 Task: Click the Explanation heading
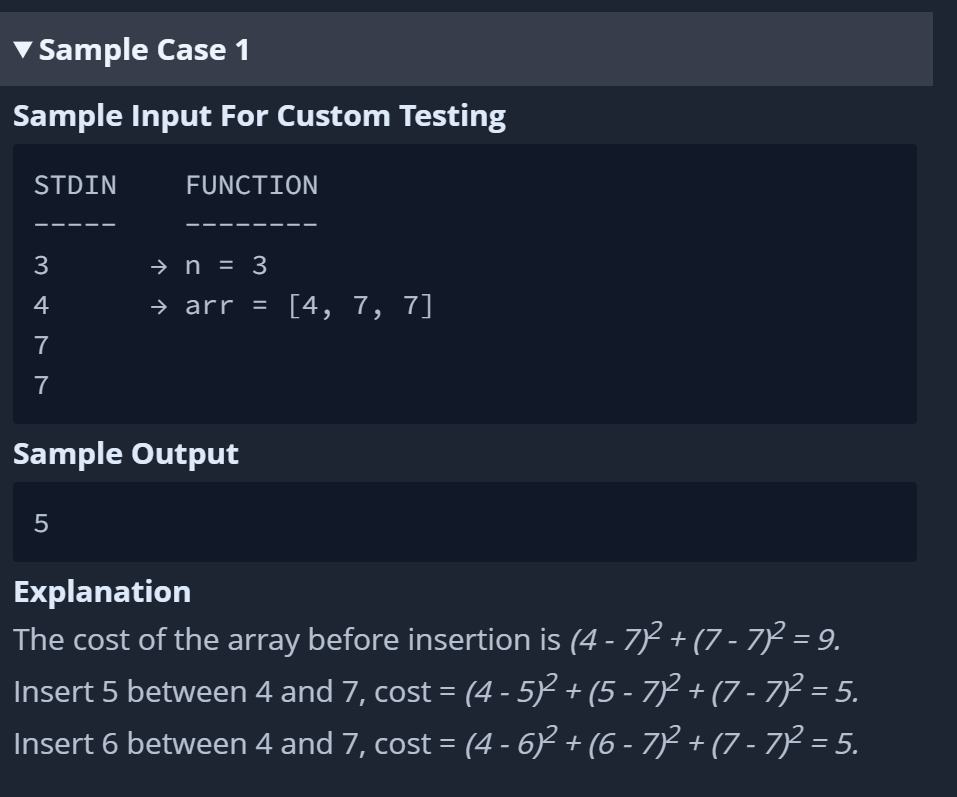[102, 592]
